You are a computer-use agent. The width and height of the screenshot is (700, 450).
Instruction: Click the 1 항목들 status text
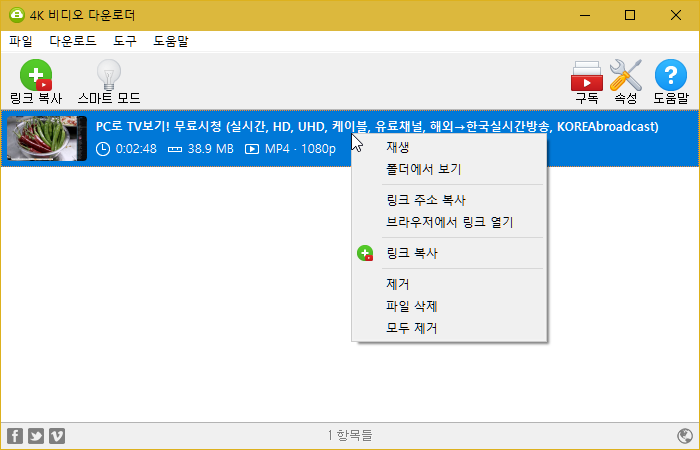350,435
